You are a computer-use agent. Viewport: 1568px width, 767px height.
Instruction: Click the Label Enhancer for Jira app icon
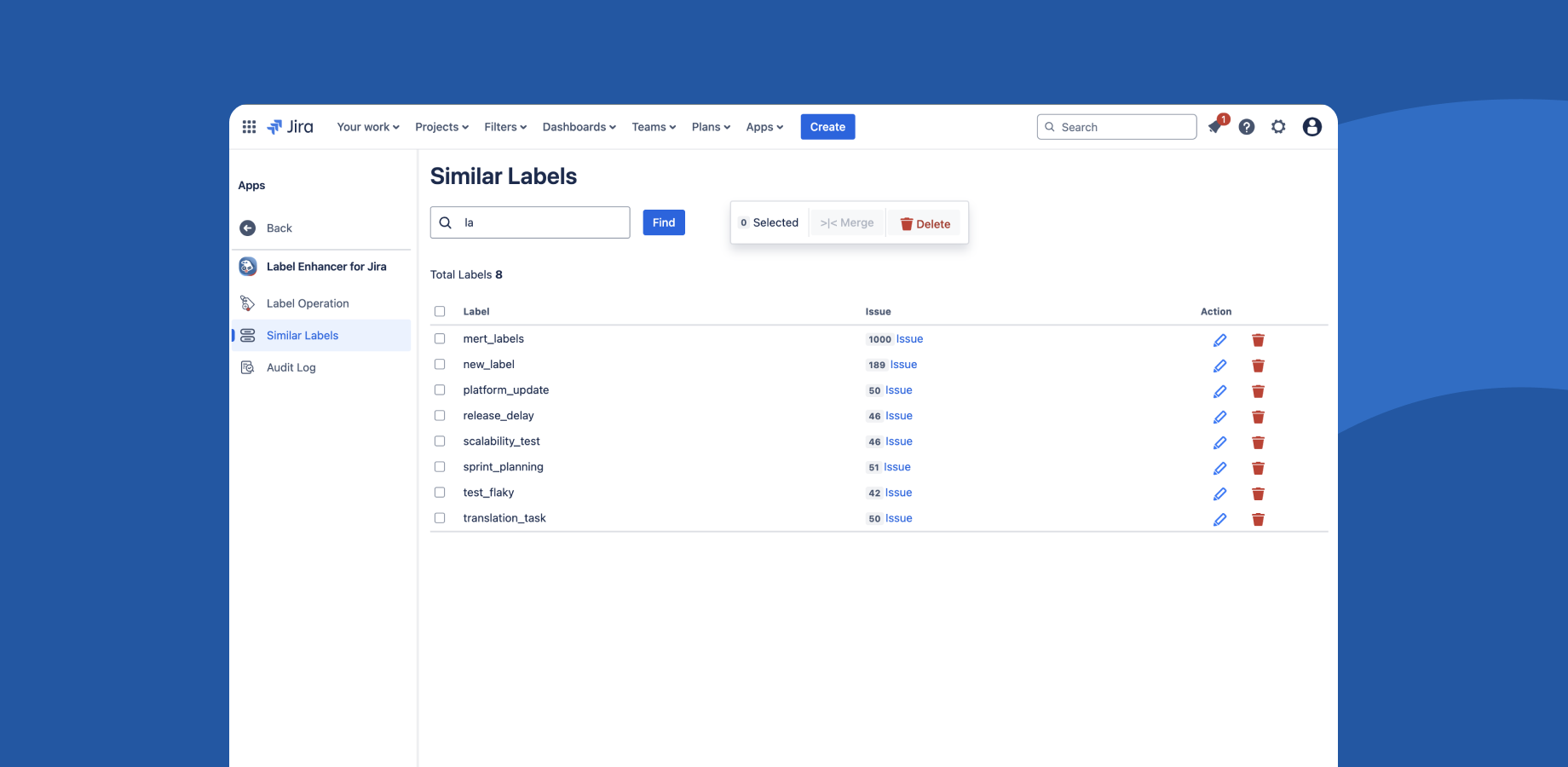click(248, 267)
